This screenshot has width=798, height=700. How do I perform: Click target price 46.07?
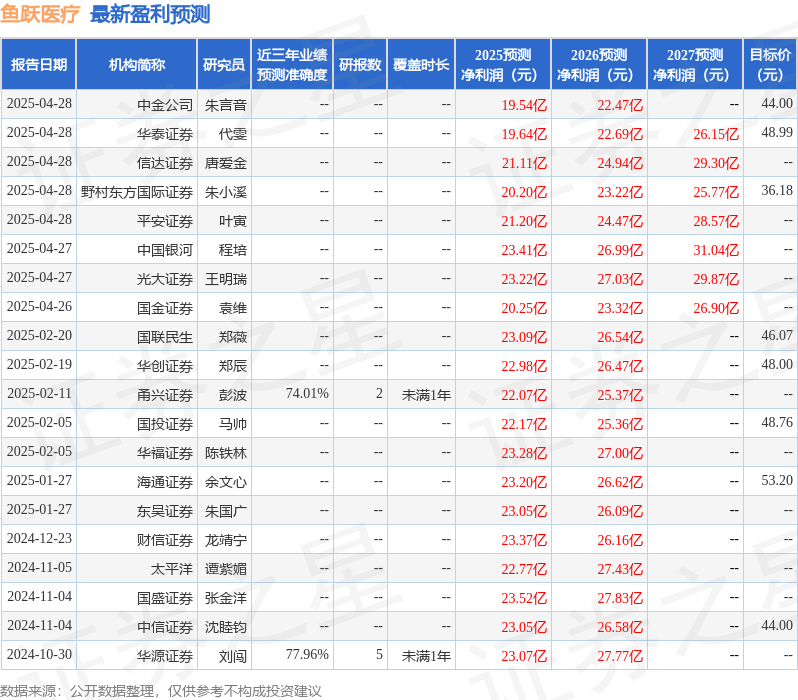tap(777, 335)
